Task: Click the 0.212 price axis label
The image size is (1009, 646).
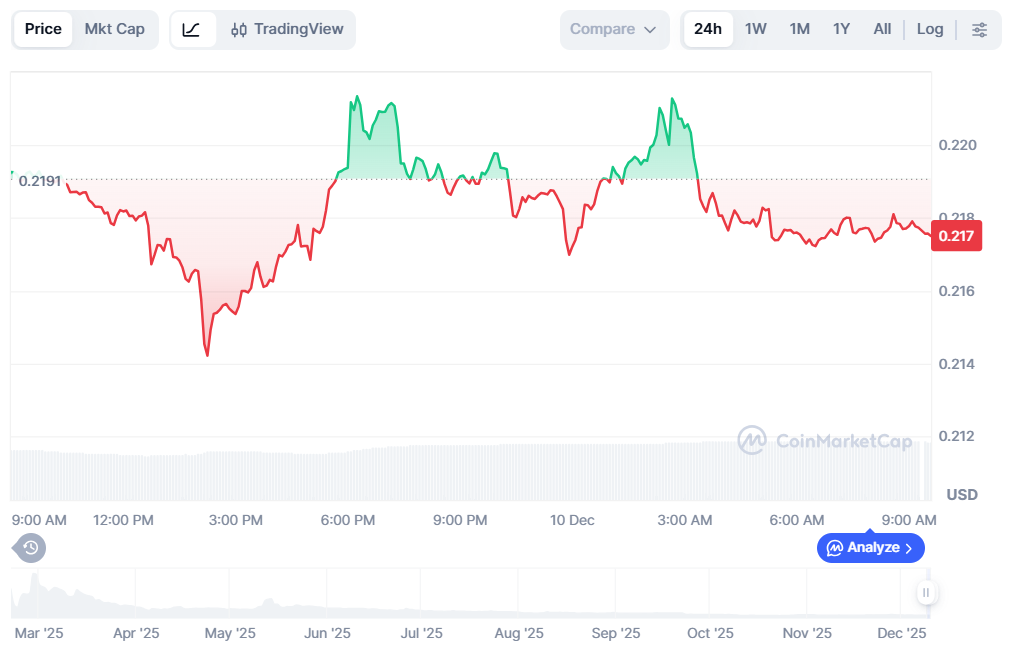Action: [x=957, y=436]
